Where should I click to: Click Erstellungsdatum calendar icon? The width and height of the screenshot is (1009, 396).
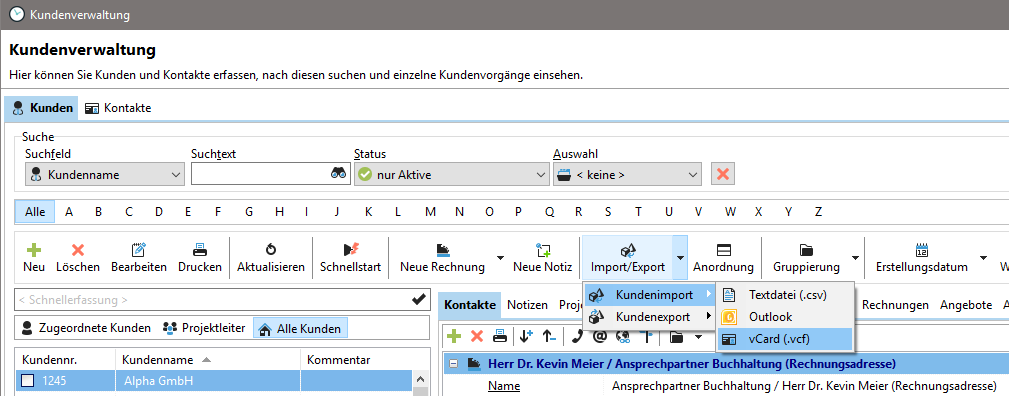pos(921,250)
